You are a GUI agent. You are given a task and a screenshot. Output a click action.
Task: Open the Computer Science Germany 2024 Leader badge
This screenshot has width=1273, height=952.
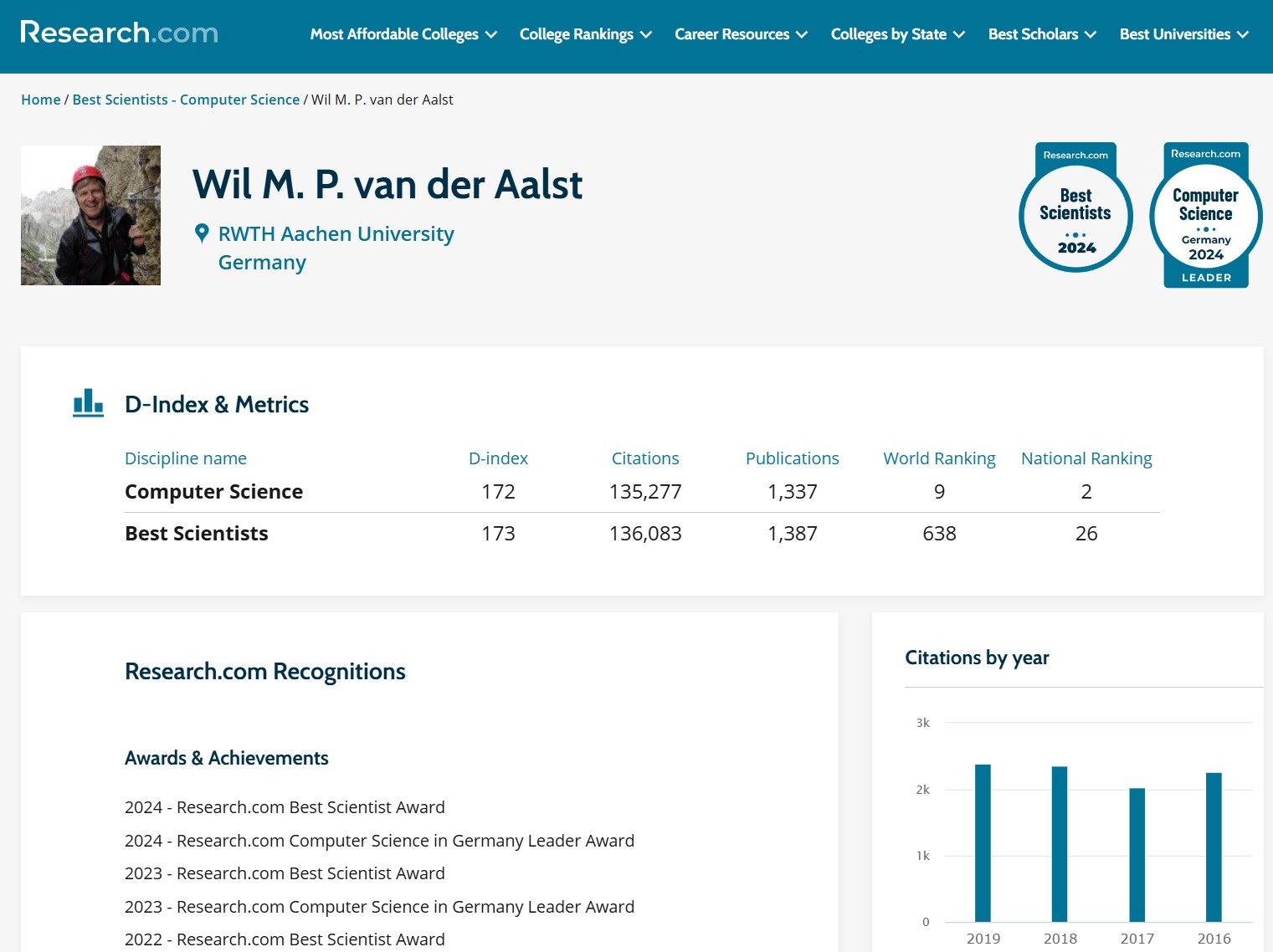(x=1206, y=215)
